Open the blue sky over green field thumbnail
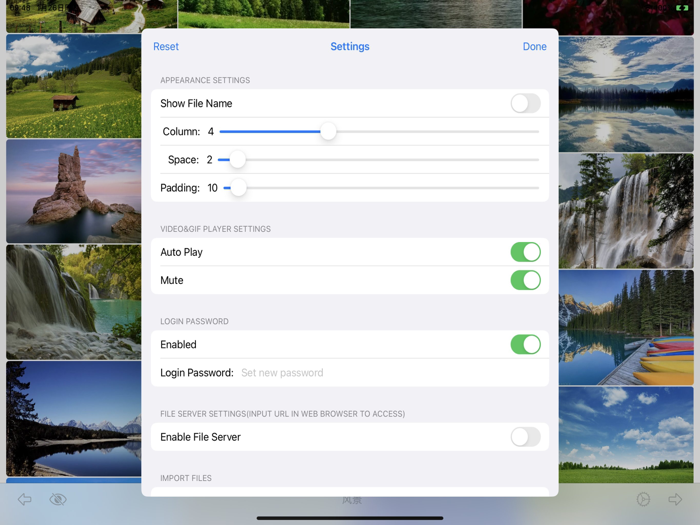700x525 pixels. coord(626,435)
